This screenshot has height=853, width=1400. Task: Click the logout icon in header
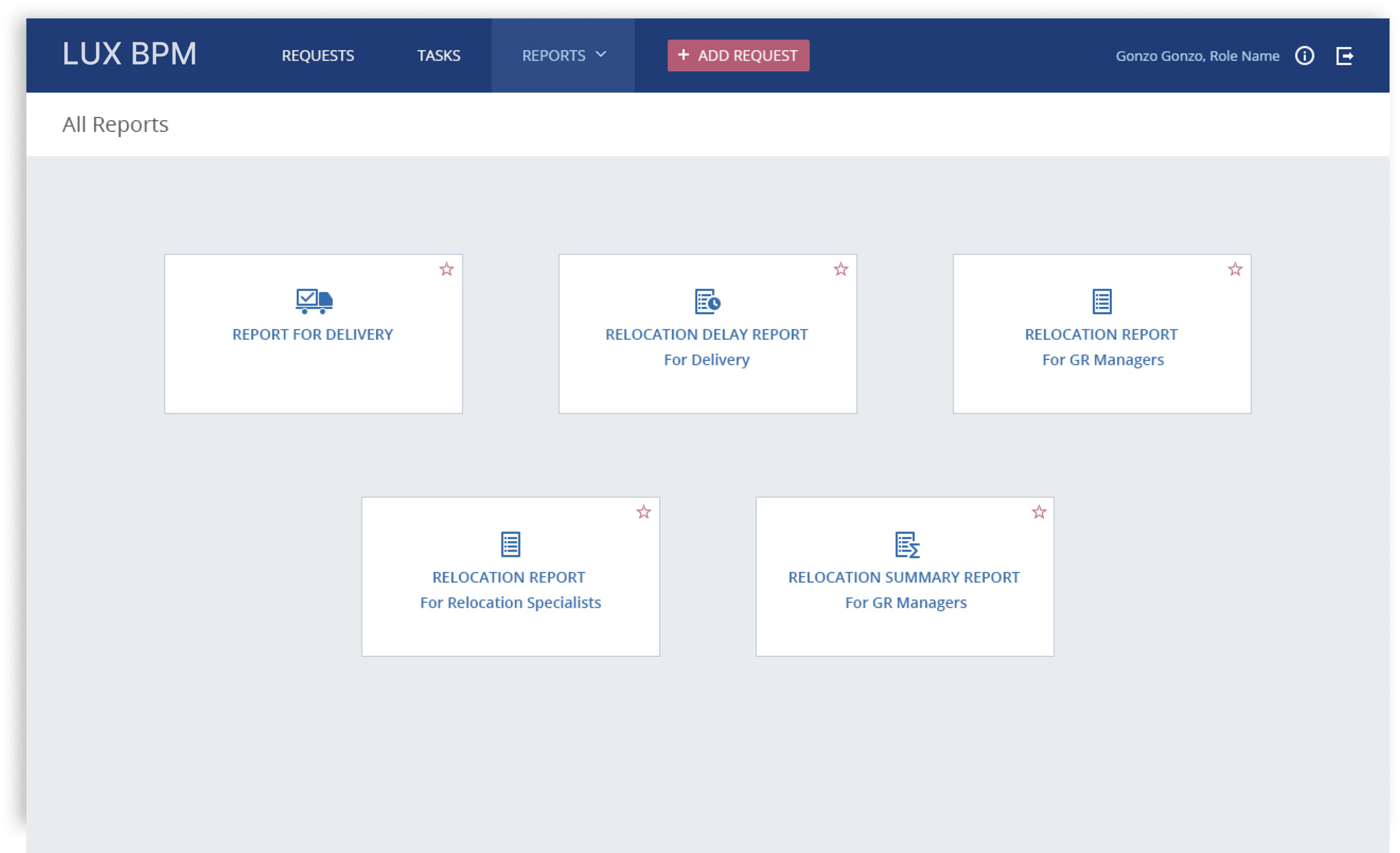point(1344,56)
